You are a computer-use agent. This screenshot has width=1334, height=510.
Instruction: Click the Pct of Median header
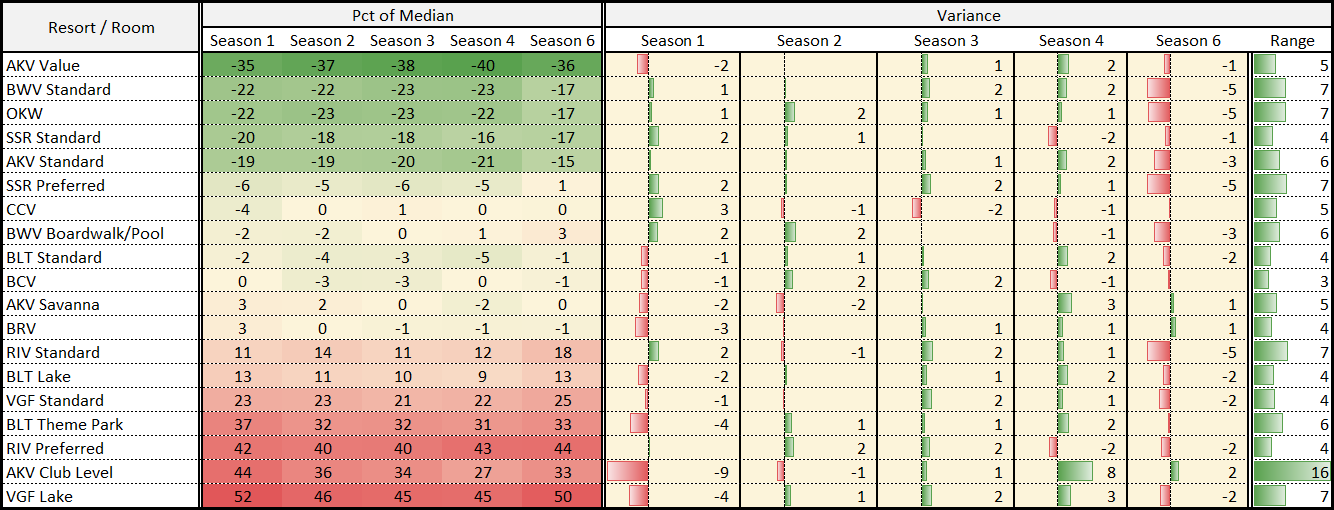click(x=402, y=15)
